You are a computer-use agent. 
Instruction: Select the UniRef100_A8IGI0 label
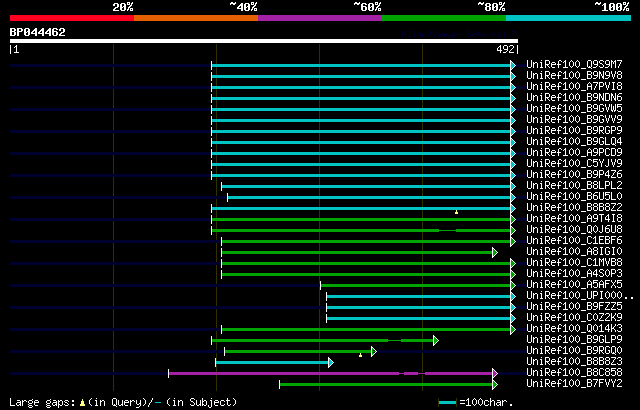coord(574,252)
